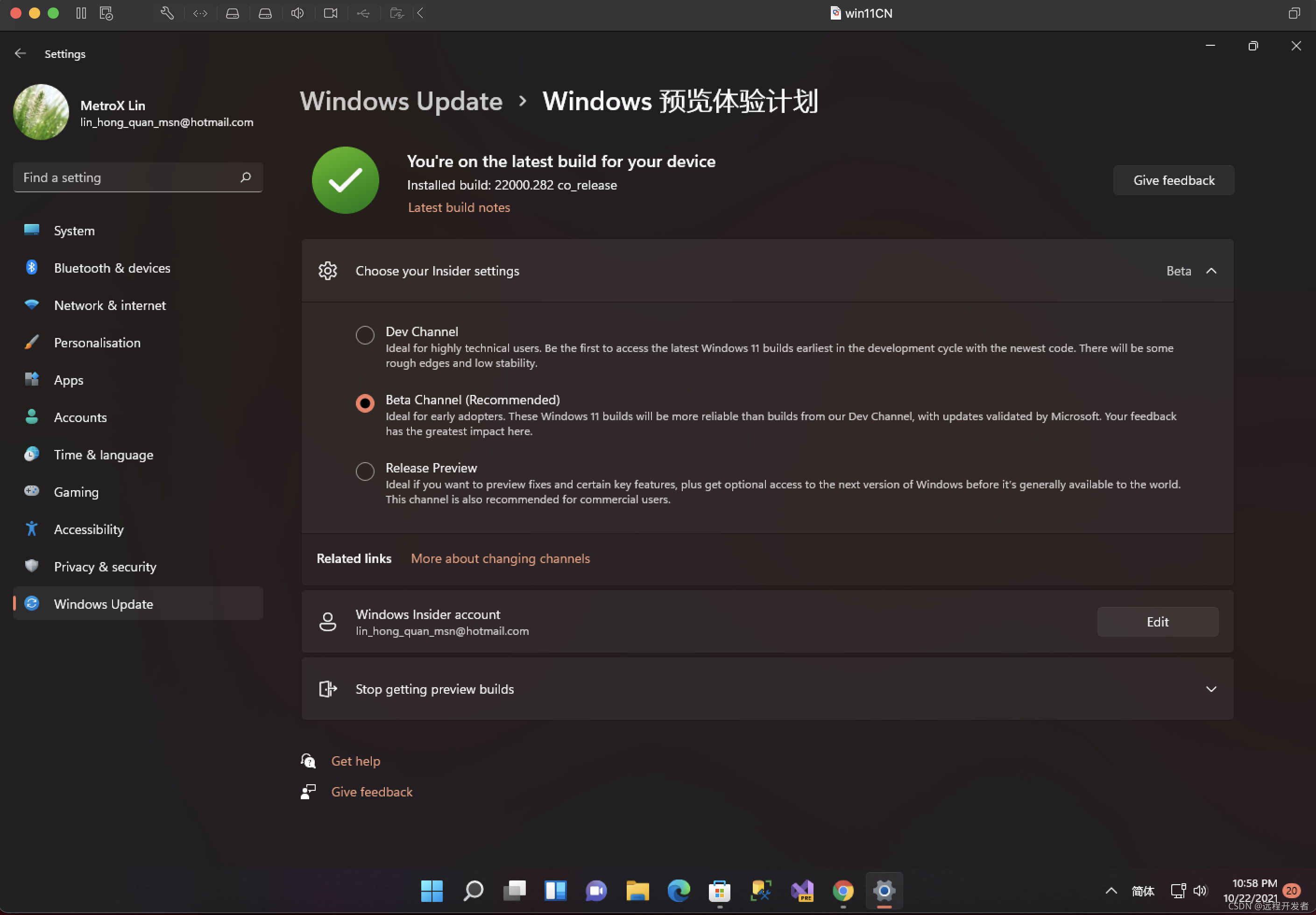This screenshot has height=915, width=1316.
Task: Show hidden icons in the system tray
Action: 1111,890
